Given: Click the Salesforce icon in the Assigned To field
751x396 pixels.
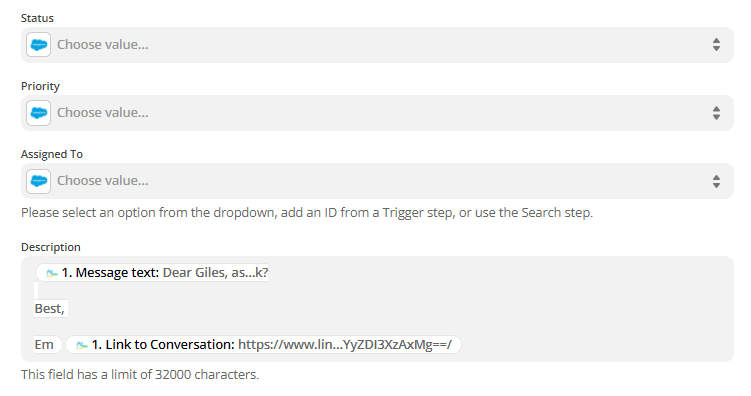Looking at the screenshot, I should [x=38, y=181].
